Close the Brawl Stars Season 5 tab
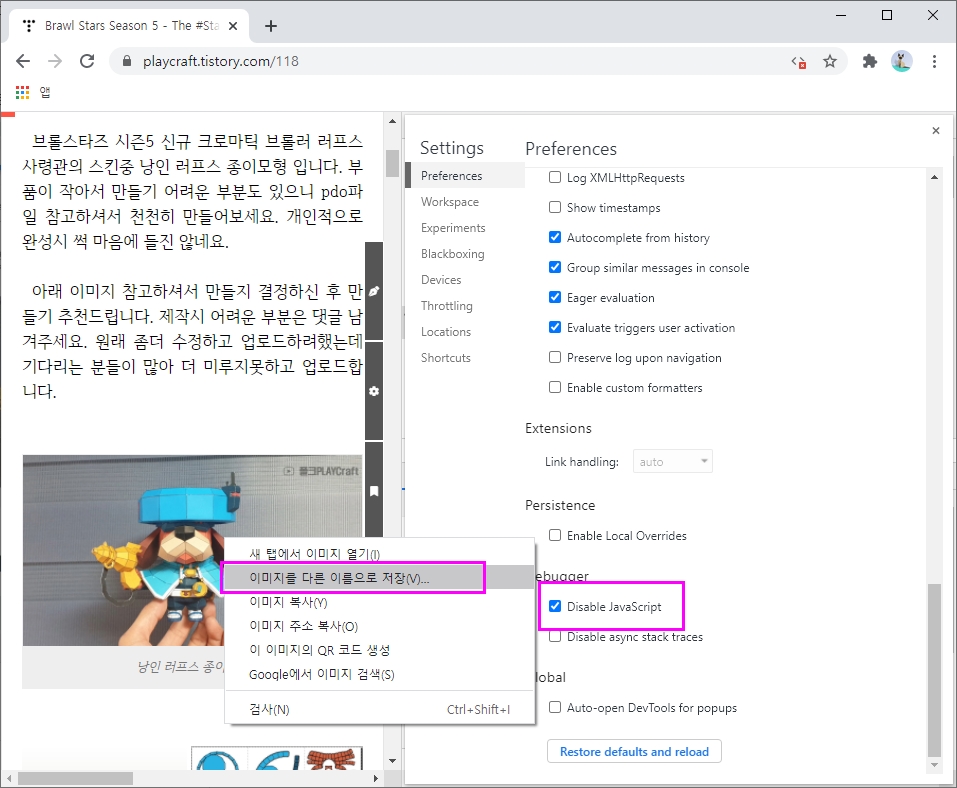Viewport: 957px width, 788px height. tap(233, 26)
